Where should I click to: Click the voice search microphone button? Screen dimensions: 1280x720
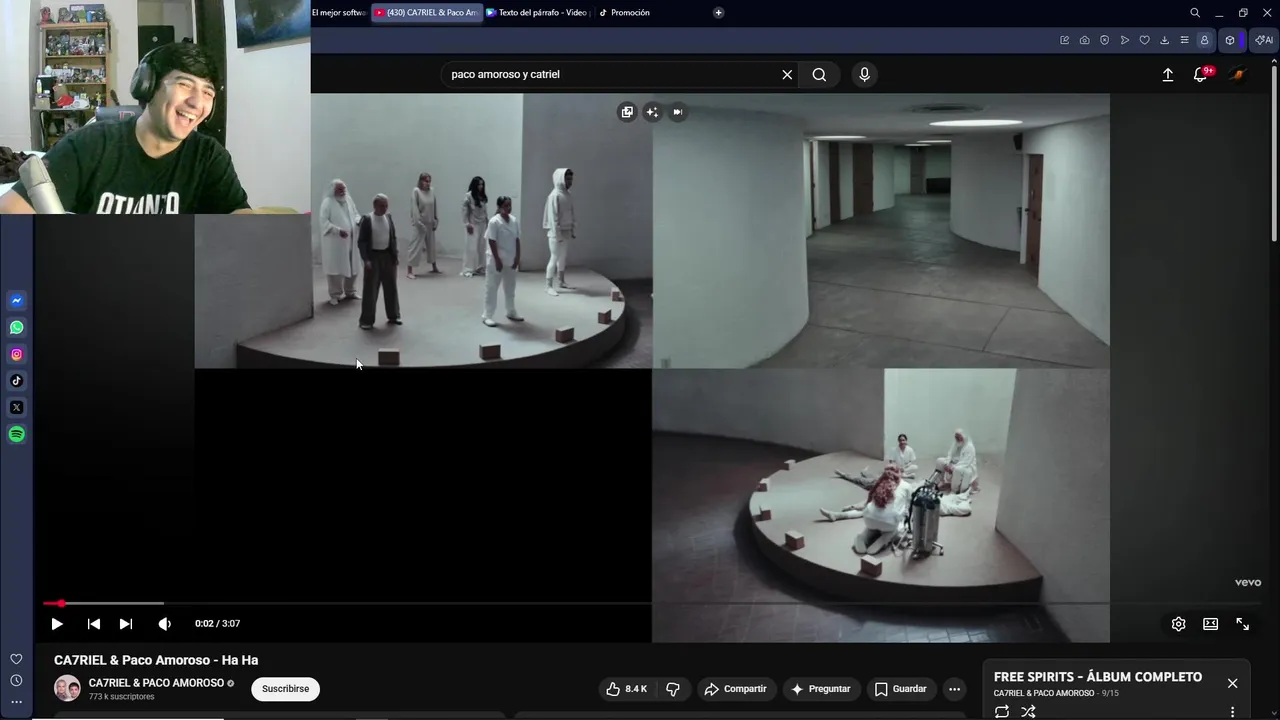click(865, 74)
